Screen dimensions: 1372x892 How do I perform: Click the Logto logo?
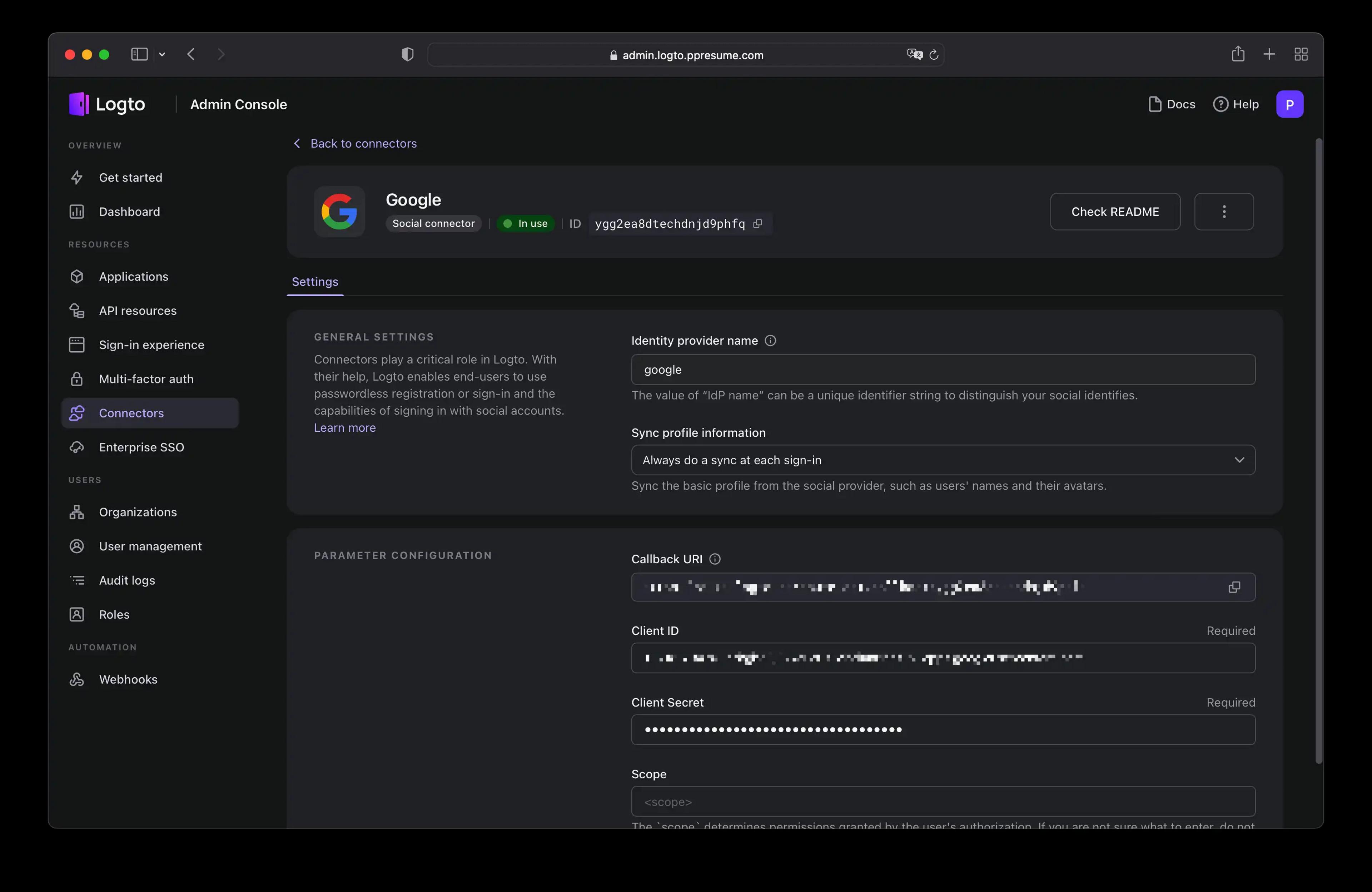[106, 104]
